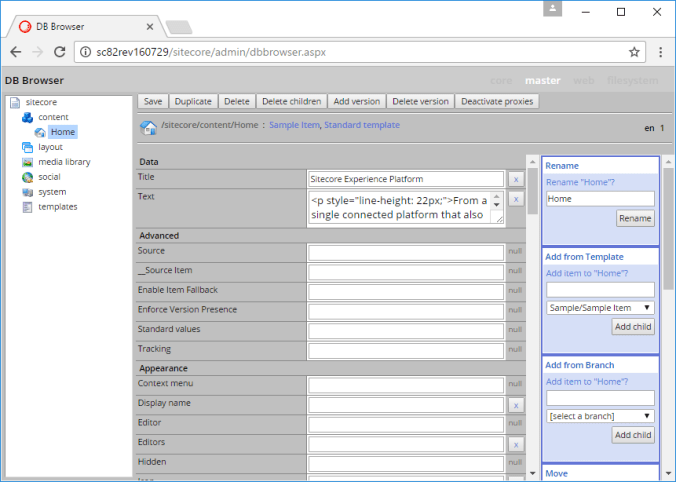Click the Hidden input field
This screenshot has width=676, height=482.
(x=406, y=464)
